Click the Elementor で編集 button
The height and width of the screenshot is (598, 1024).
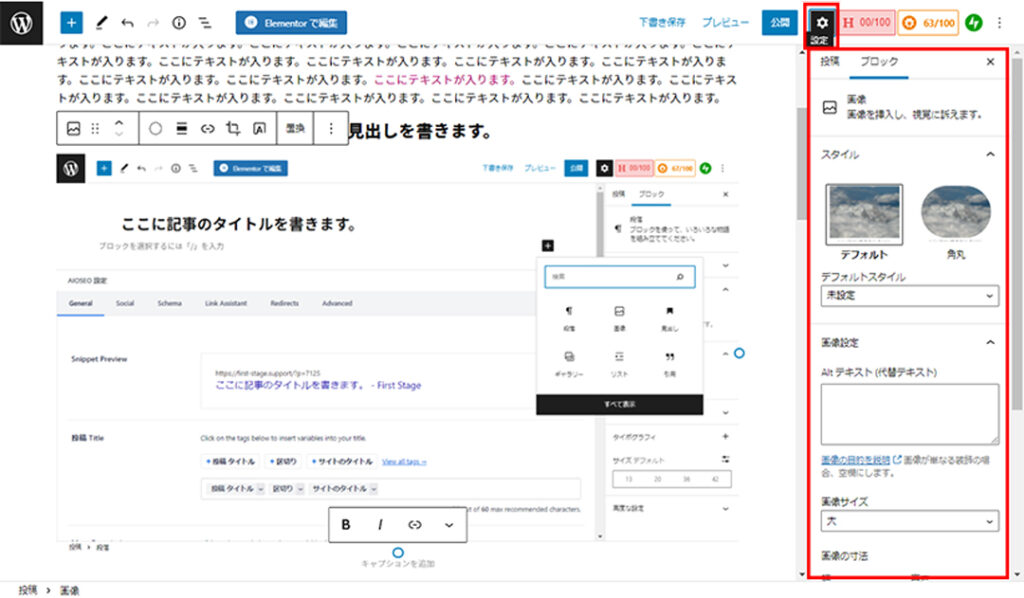coord(293,22)
